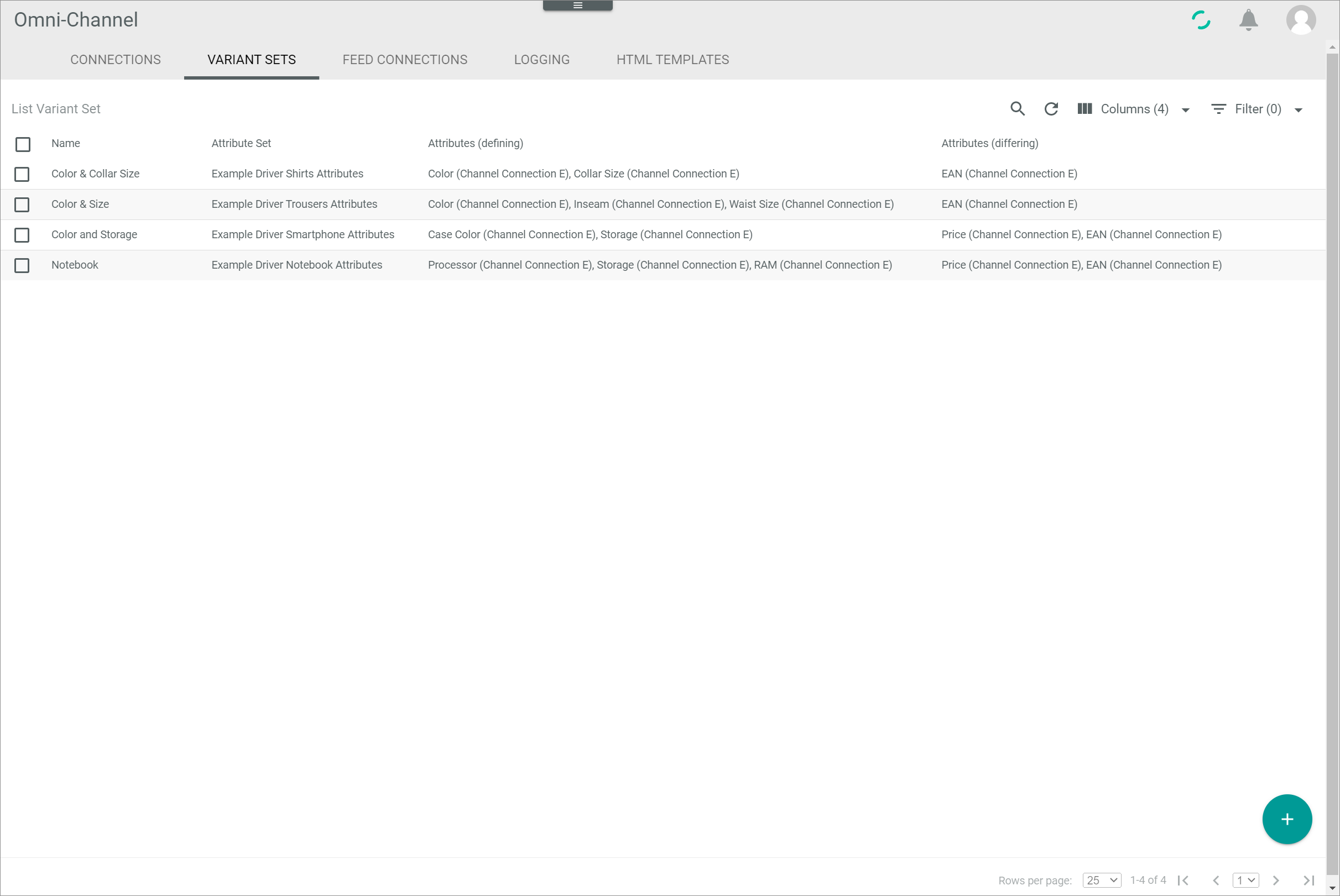Click 'Example Driver Smartphone Attributes' cell
The height and width of the screenshot is (896, 1340).
303,234
